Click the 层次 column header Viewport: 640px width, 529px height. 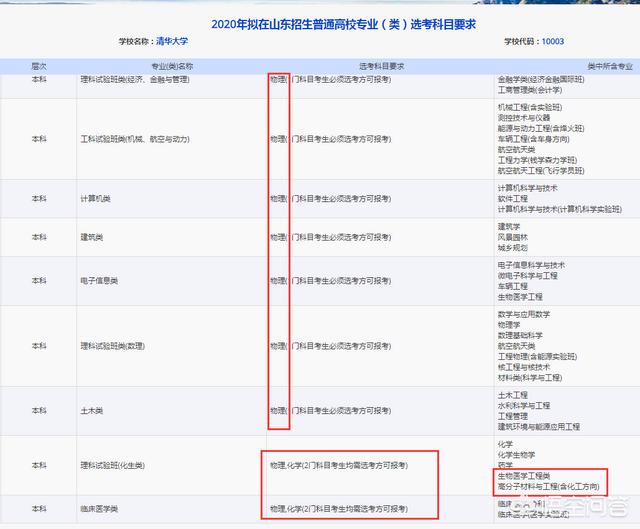pyautogui.click(x=39, y=66)
